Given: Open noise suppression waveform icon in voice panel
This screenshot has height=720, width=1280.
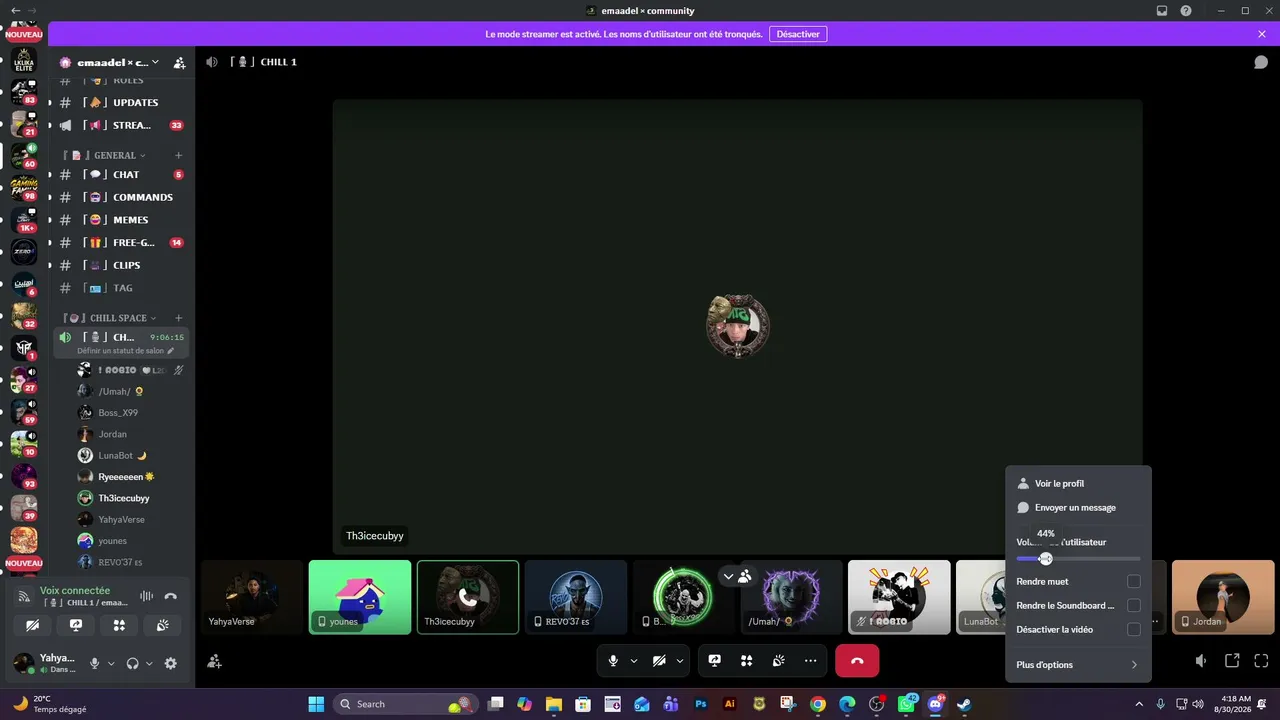Looking at the screenshot, I should coord(147,596).
